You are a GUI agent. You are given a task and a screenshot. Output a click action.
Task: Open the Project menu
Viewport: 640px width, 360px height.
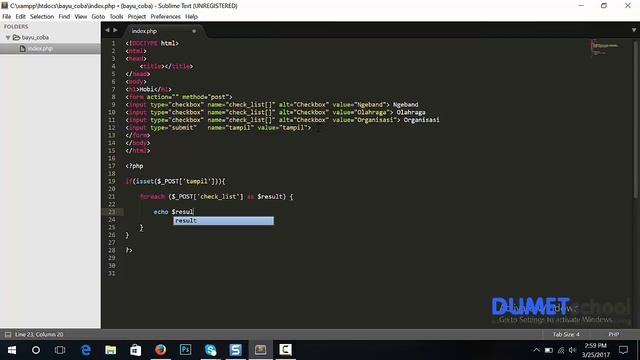coord(136,17)
